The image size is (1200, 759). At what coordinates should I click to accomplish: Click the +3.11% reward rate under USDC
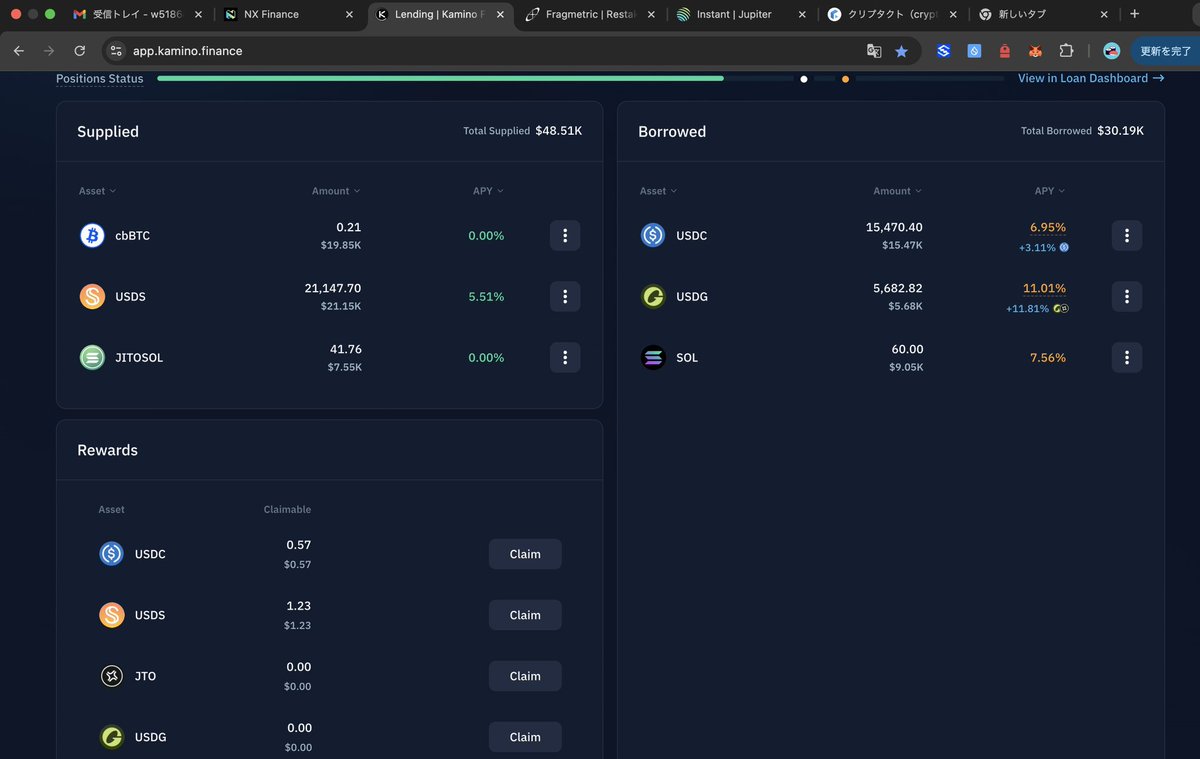click(x=1043, y=247)
